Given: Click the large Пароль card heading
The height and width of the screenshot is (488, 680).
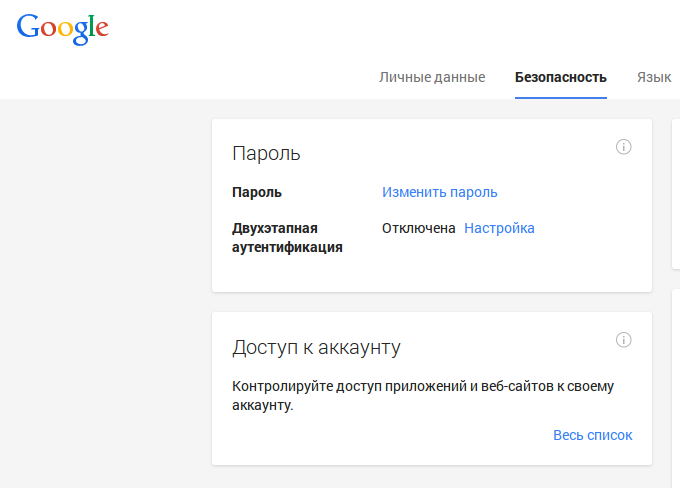Looking at the screenshot, I should (x=266, y=154).
